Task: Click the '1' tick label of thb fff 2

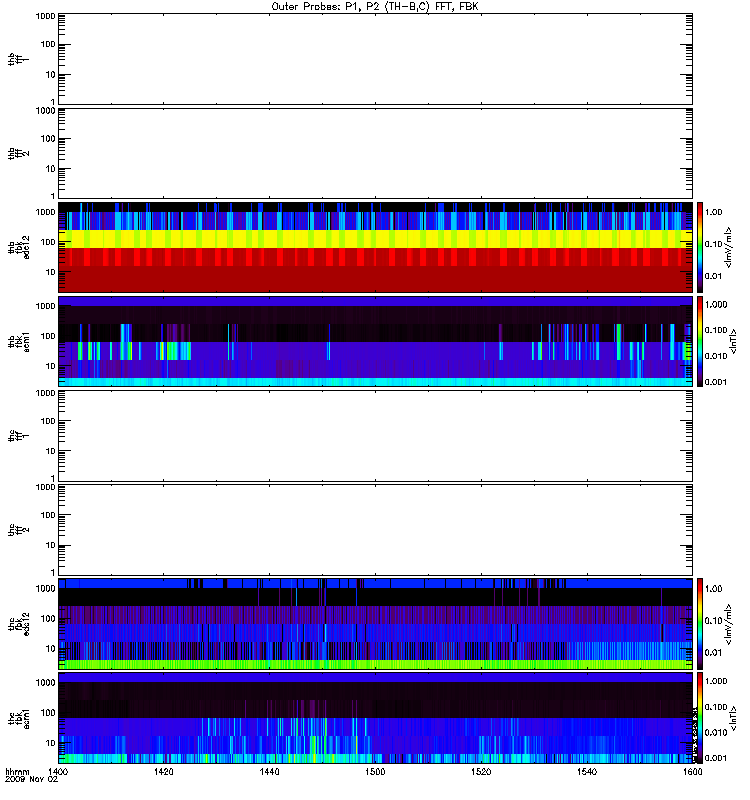Action: pyautogui.click(x=53, y=196)
